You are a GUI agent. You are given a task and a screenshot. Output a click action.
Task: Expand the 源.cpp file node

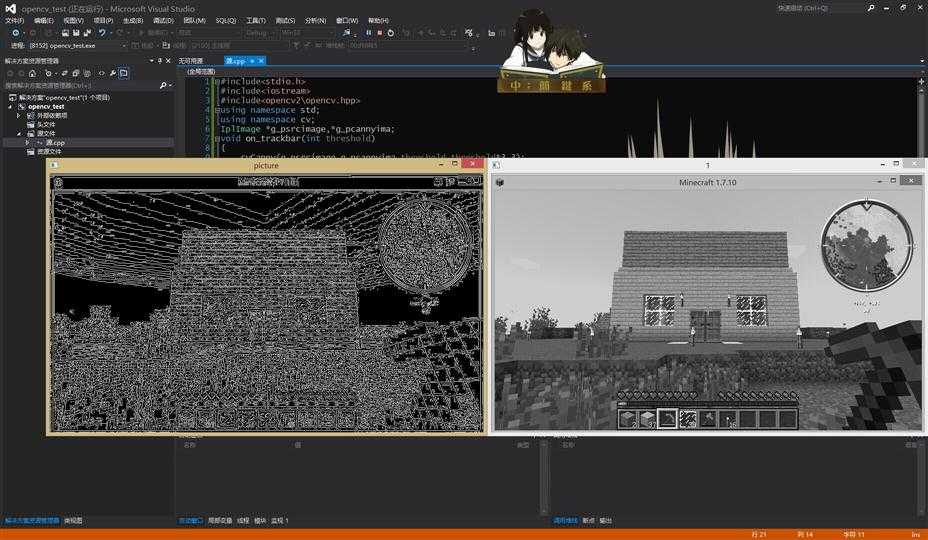coord(27,143)
